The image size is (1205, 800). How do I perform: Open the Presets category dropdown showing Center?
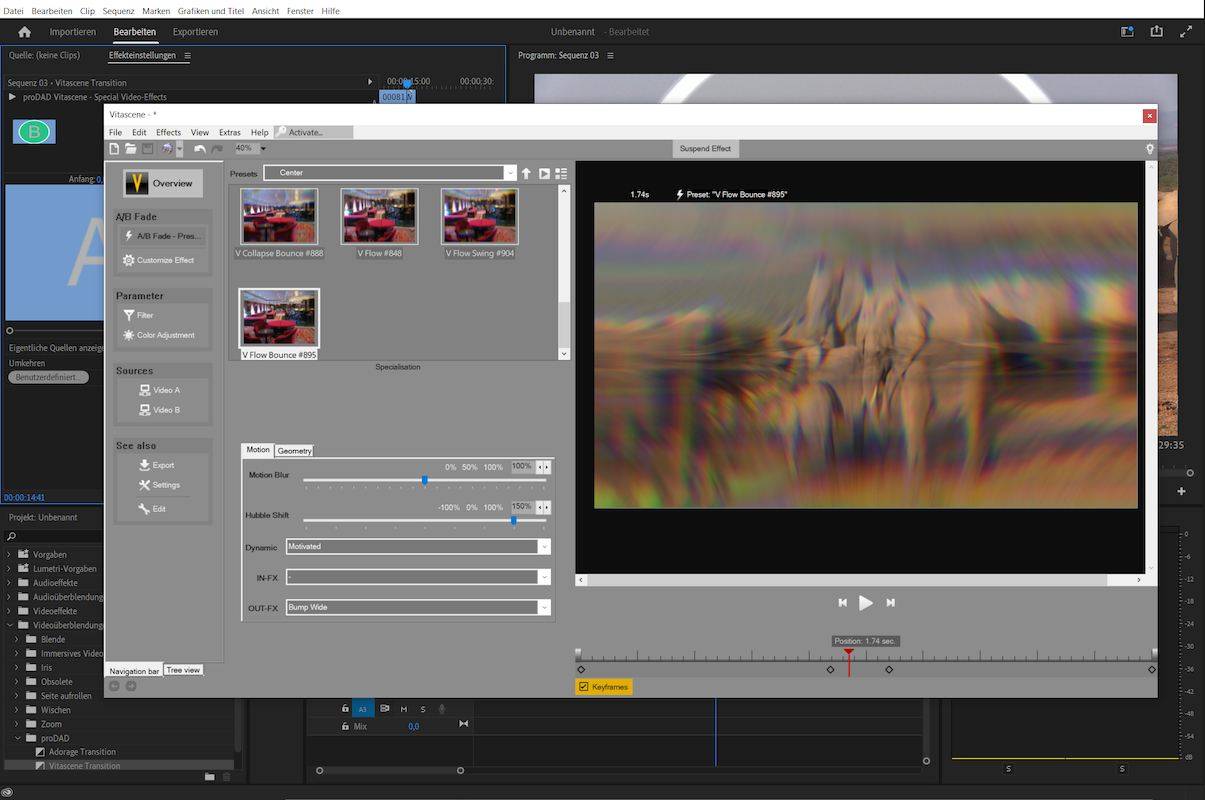[390, 173]
